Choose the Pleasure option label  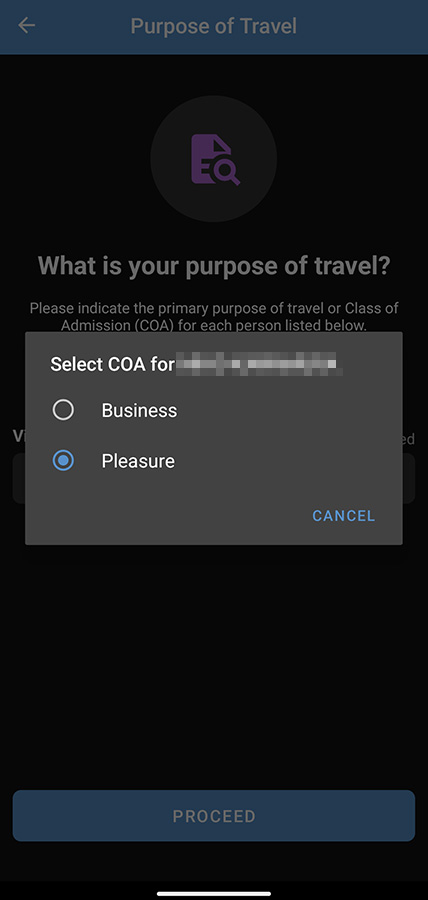(x=138, y=461)
